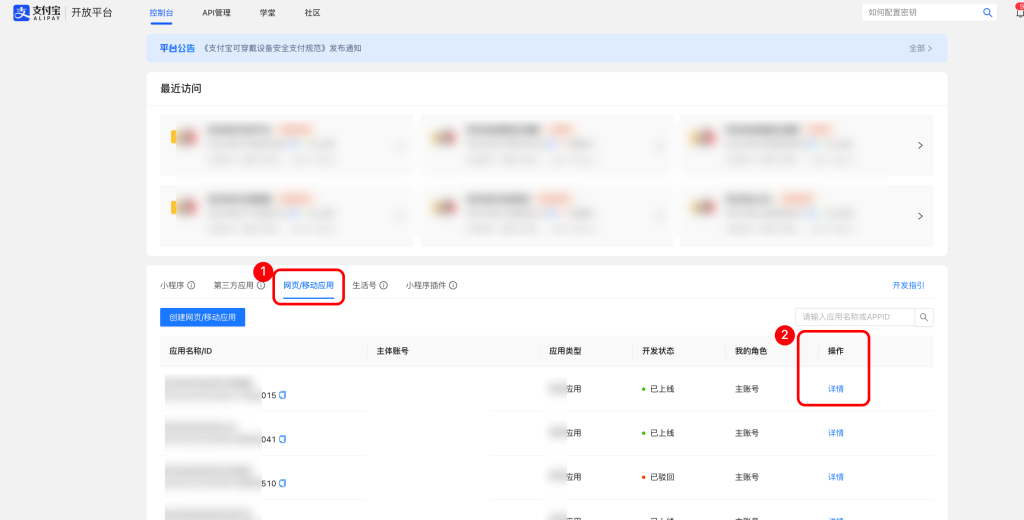The height and width of the screenshot is (520, 1024).
Task: Focus the app name or APPID search field
Action: coord(855,317)
